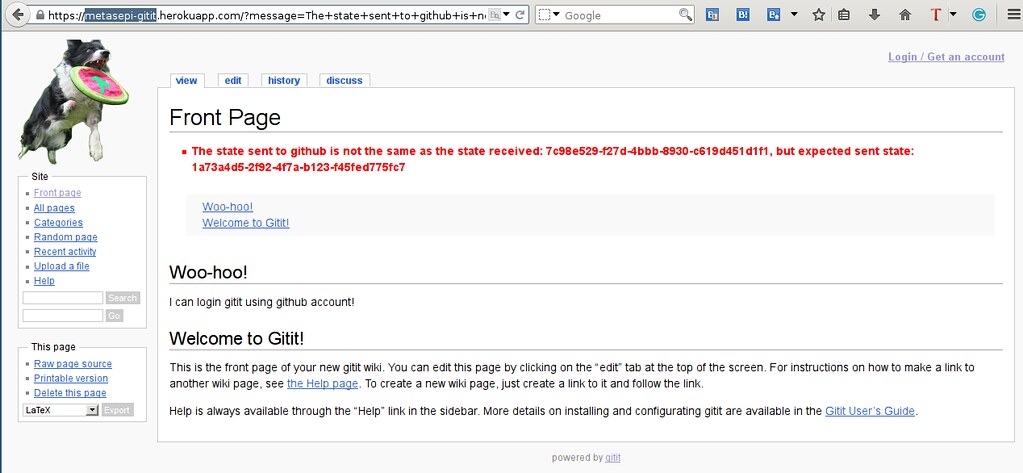
Task: Open Raw page source link
Action: pyautogui.click(x=72, y=364)
